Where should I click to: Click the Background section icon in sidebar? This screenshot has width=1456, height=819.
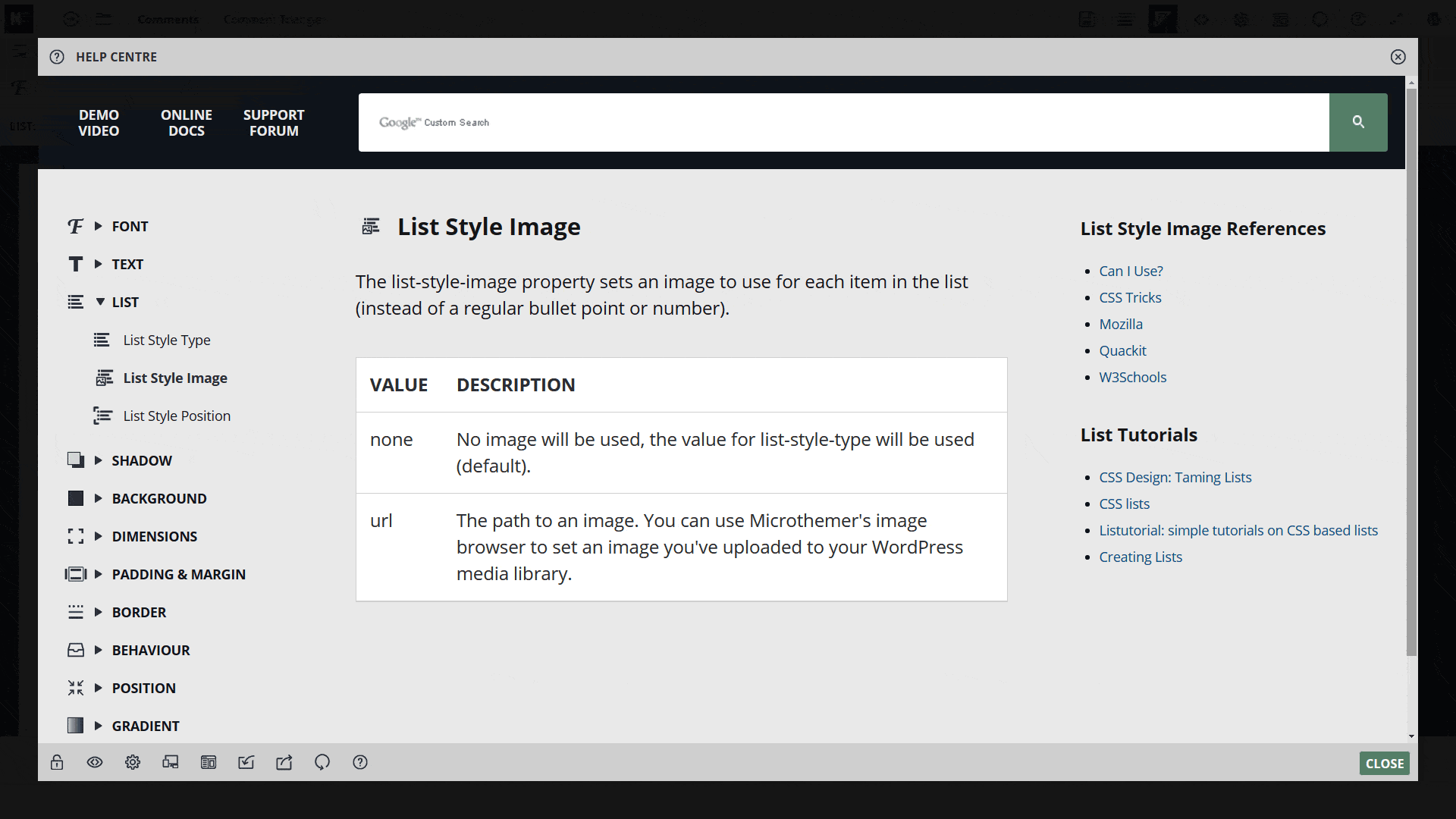click(x=75, y=498)
